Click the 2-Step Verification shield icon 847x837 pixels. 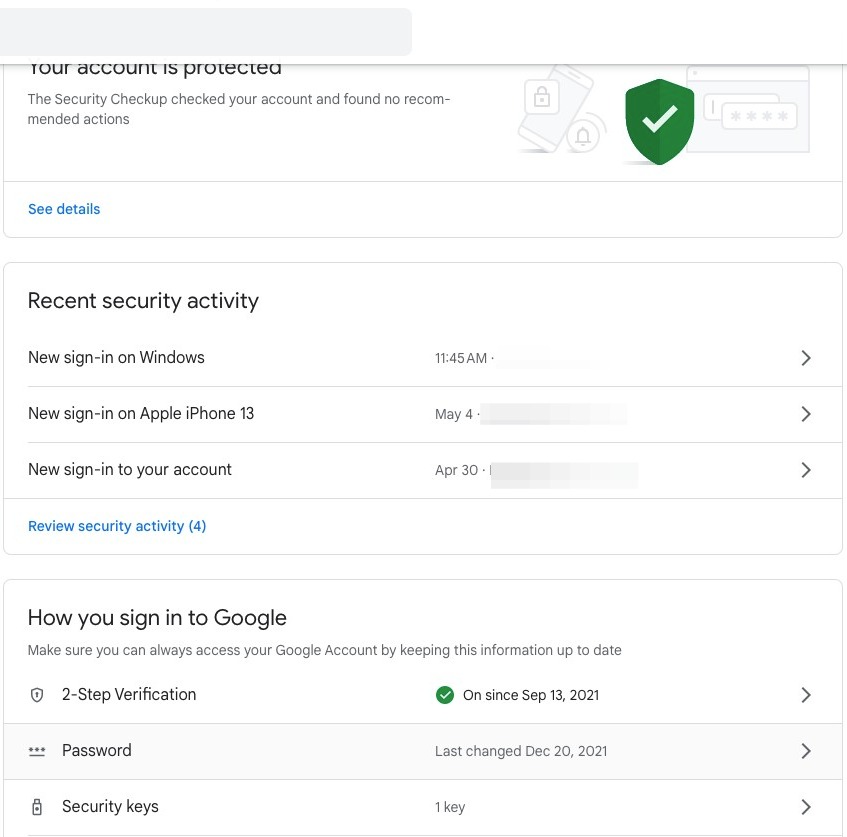pos(37,695)
